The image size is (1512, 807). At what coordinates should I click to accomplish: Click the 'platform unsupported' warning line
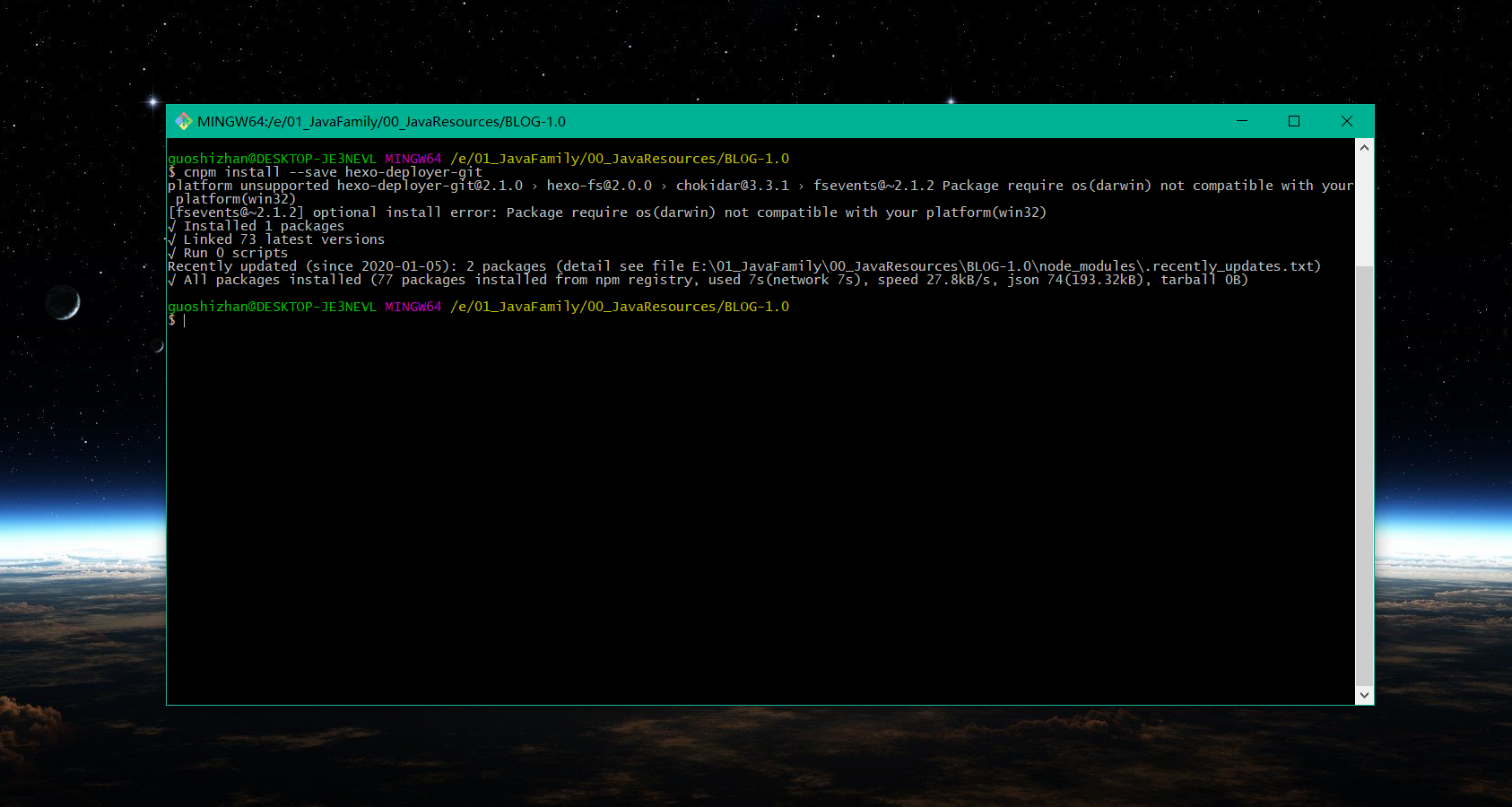coord(760,186)
